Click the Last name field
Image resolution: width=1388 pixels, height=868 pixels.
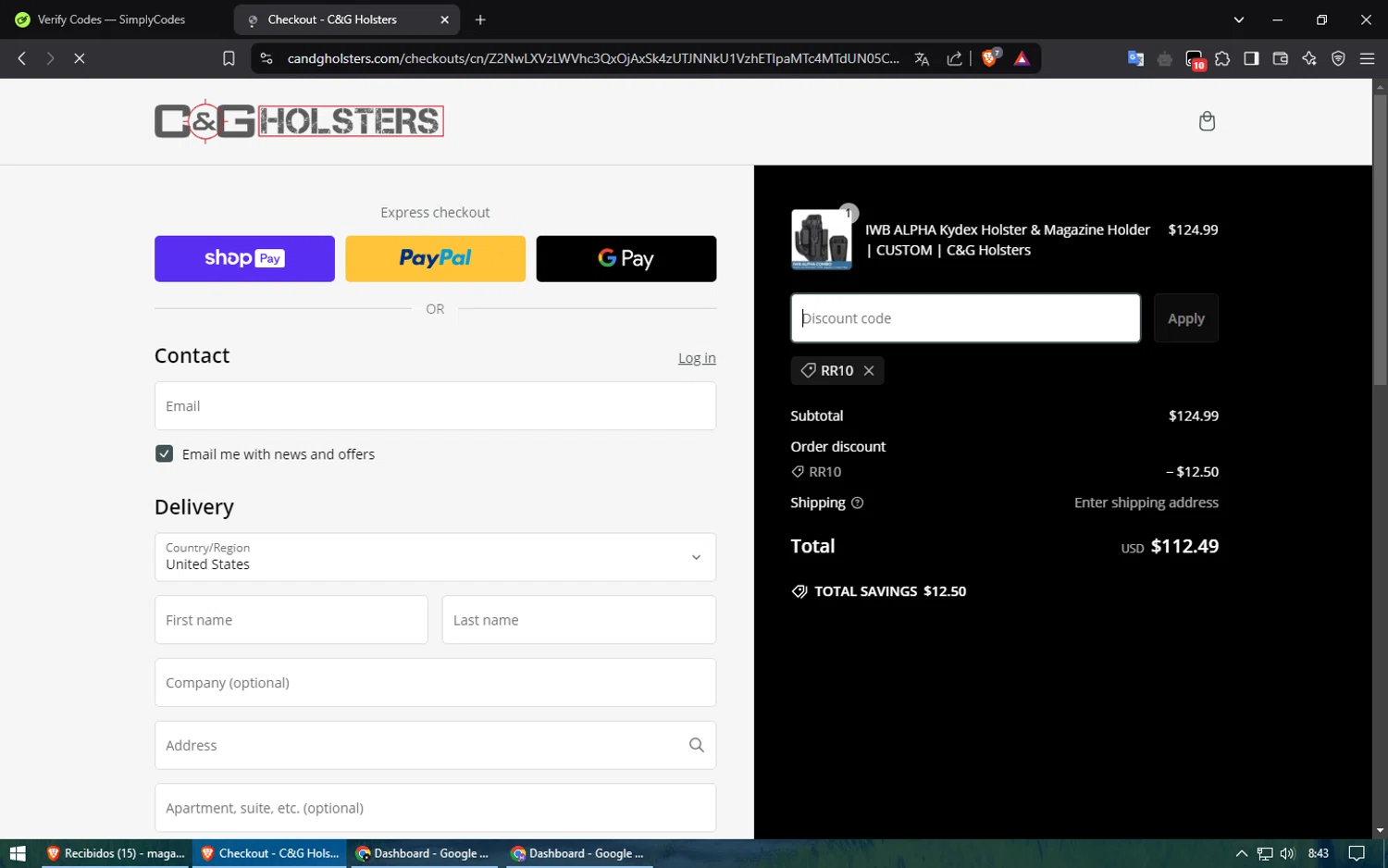[579, 620]
